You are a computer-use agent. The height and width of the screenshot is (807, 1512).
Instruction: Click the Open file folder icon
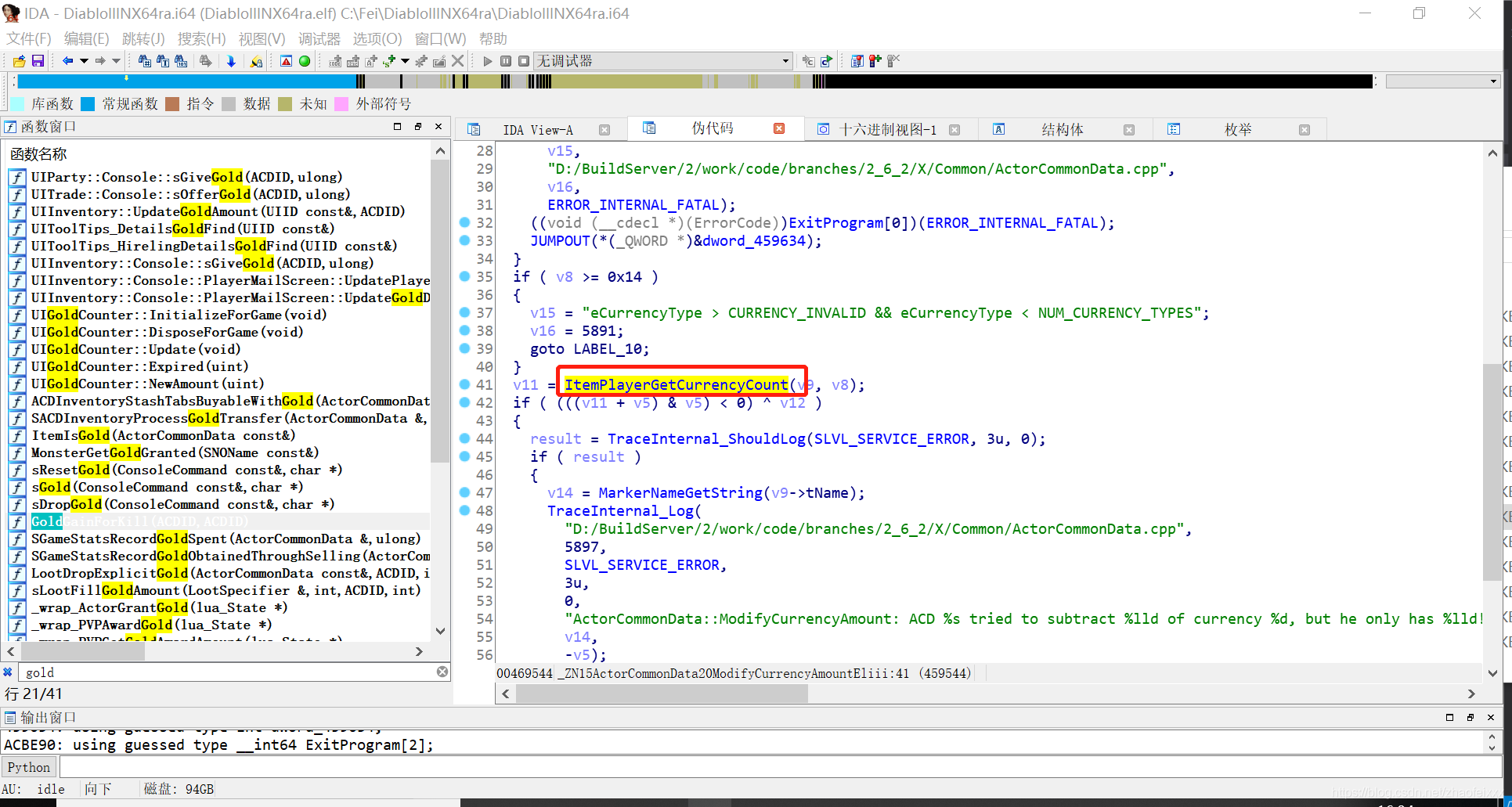[x=20, y=61]
